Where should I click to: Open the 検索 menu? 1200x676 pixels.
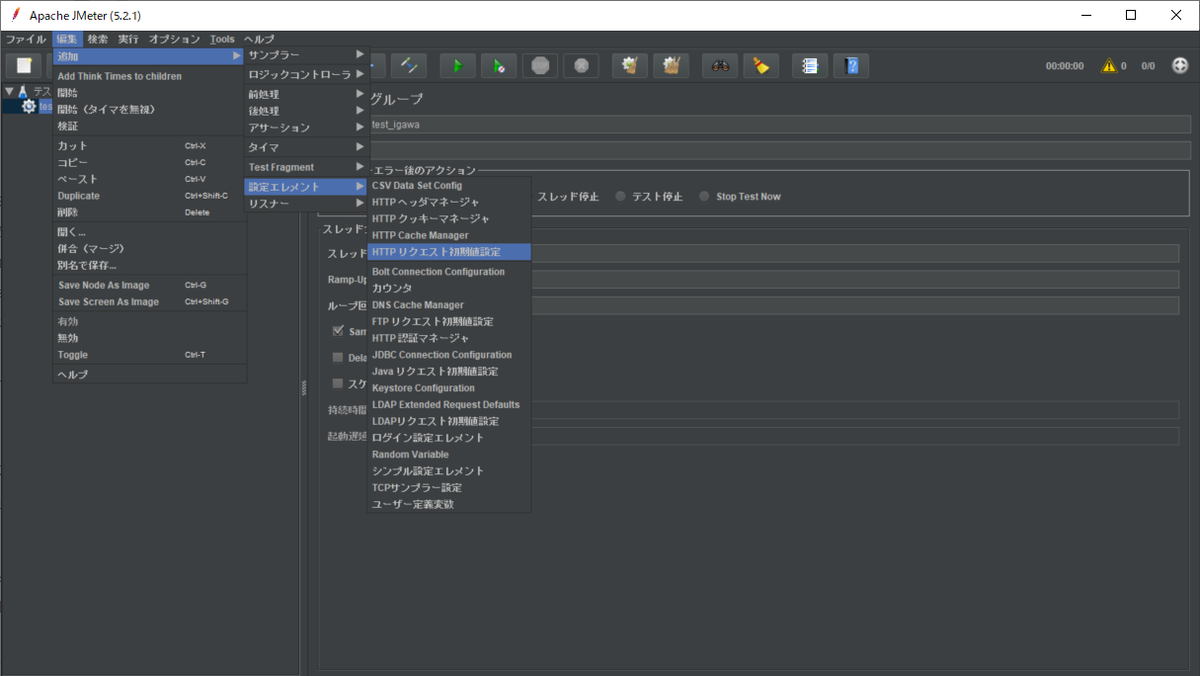pyautogui.click(x=97, y=39)
